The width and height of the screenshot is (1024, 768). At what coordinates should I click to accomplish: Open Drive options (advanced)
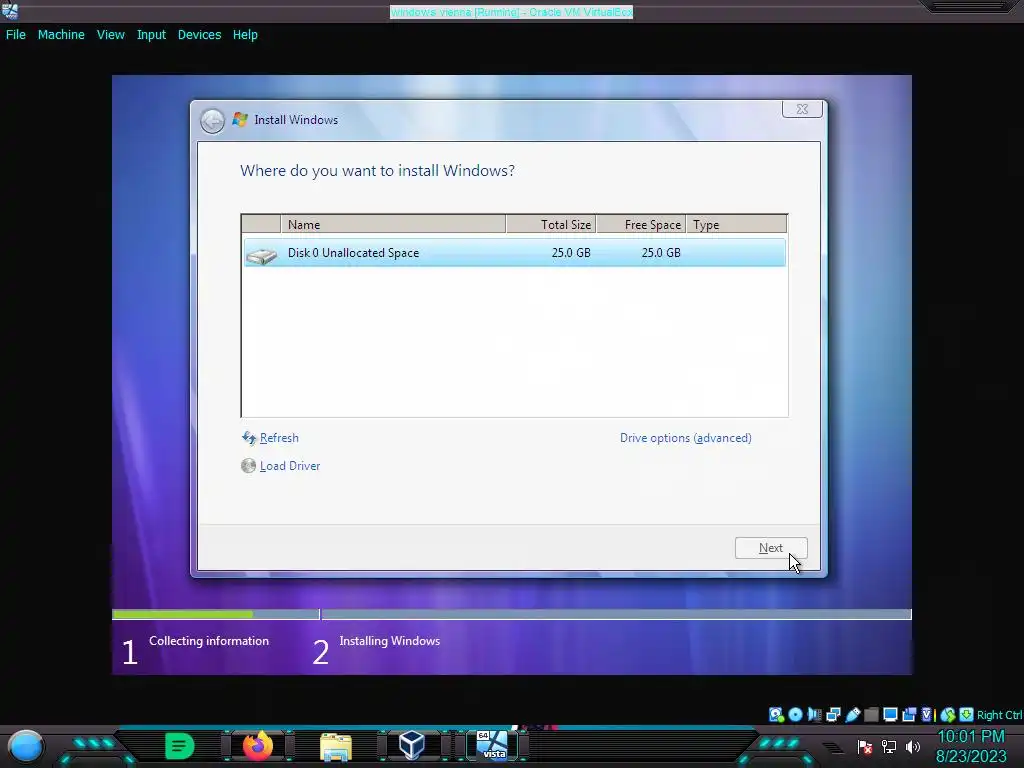(686, 438)
